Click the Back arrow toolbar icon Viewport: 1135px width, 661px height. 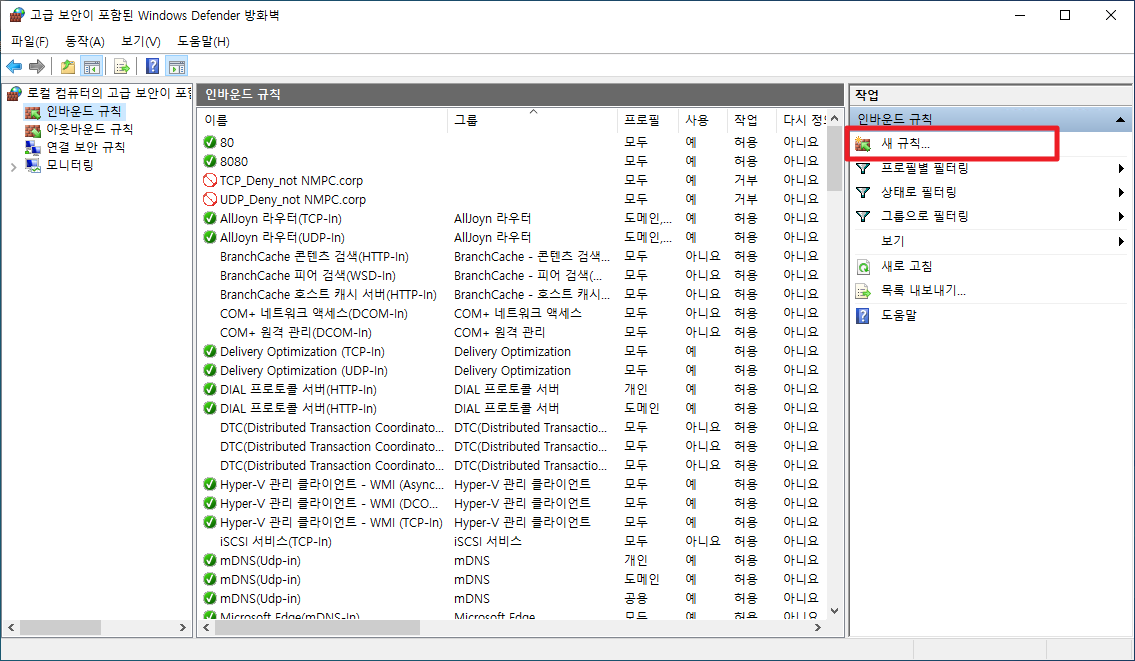[14, 67]
